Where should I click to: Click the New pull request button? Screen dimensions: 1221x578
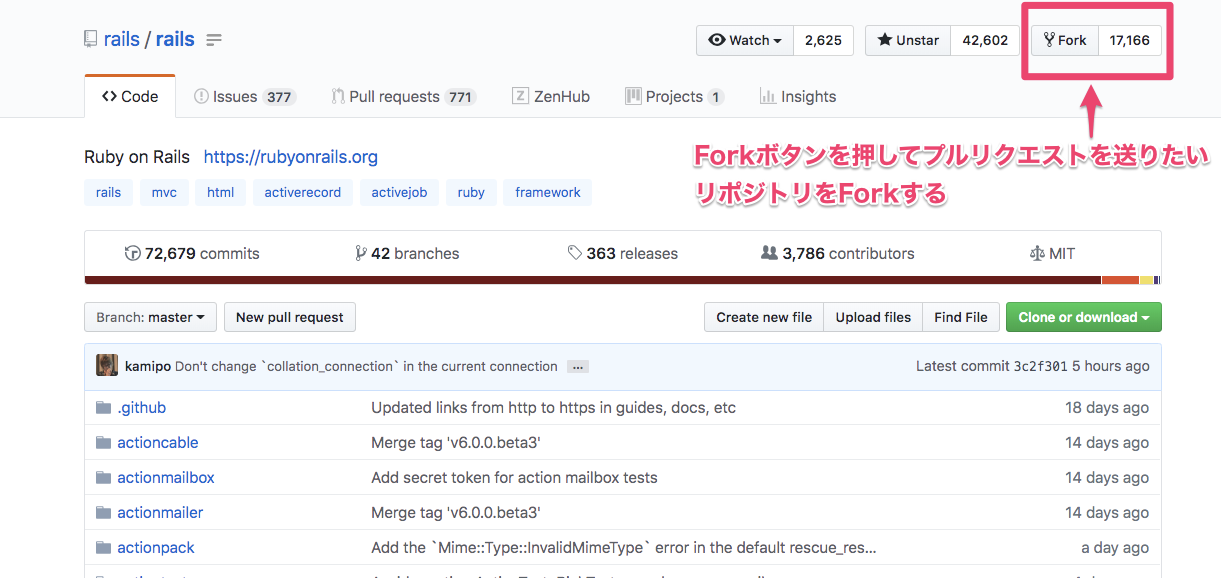point(290,317)
